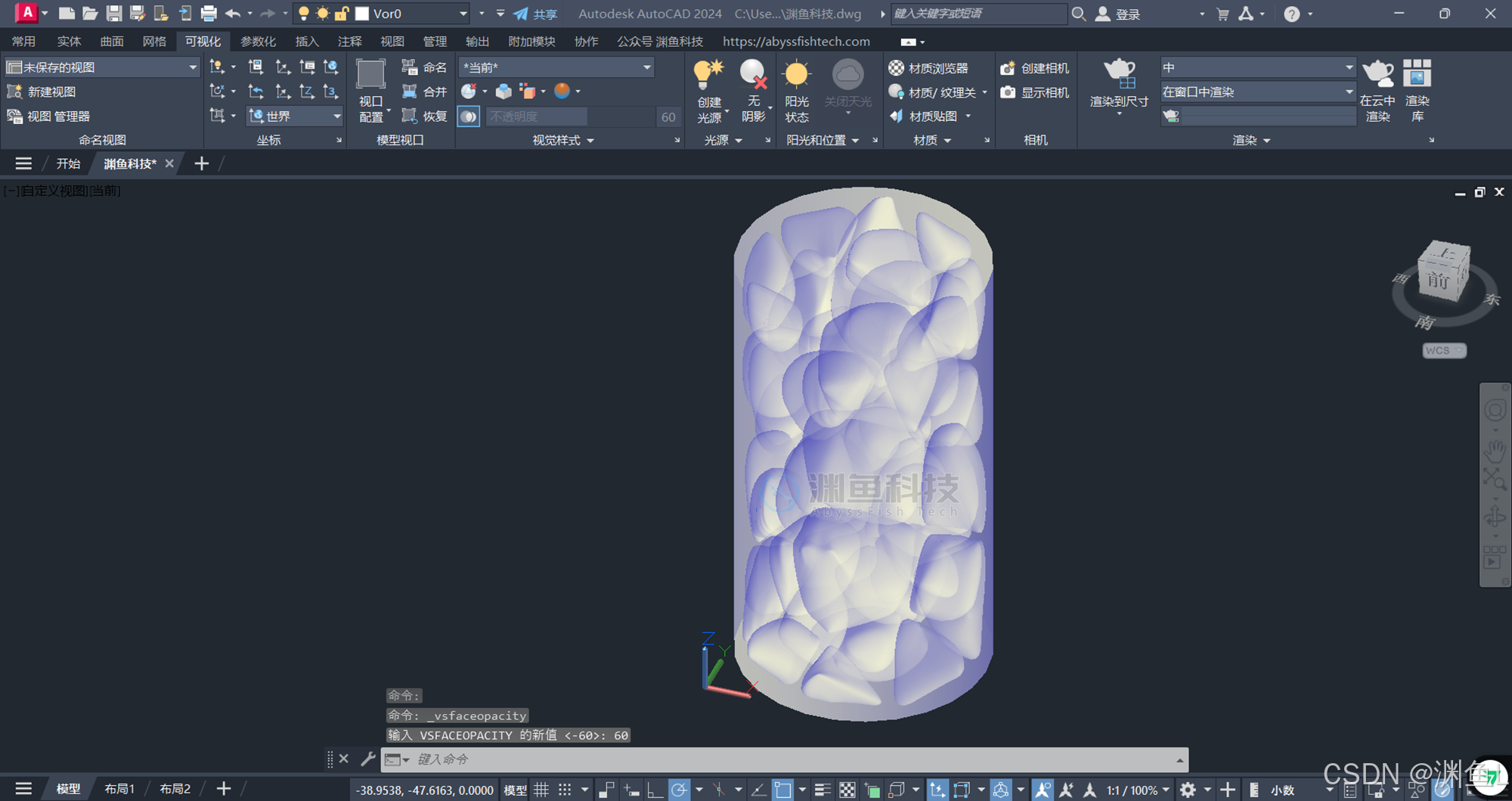Click the No Shadows (无阴影) icon
The height and width of the screenshot is (801, 1512).
[x=753, y=74]
